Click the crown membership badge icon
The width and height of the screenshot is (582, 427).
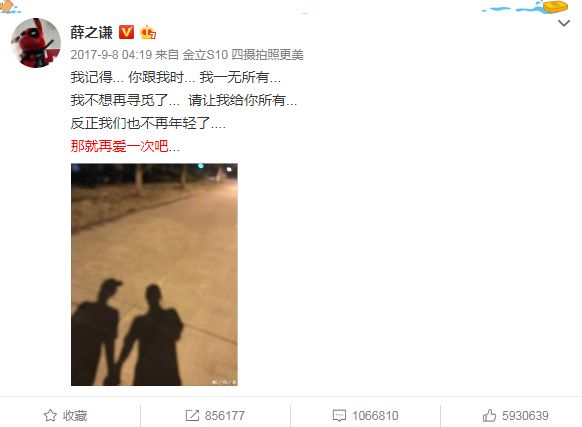pyautogui.click(x=148, y=33)
